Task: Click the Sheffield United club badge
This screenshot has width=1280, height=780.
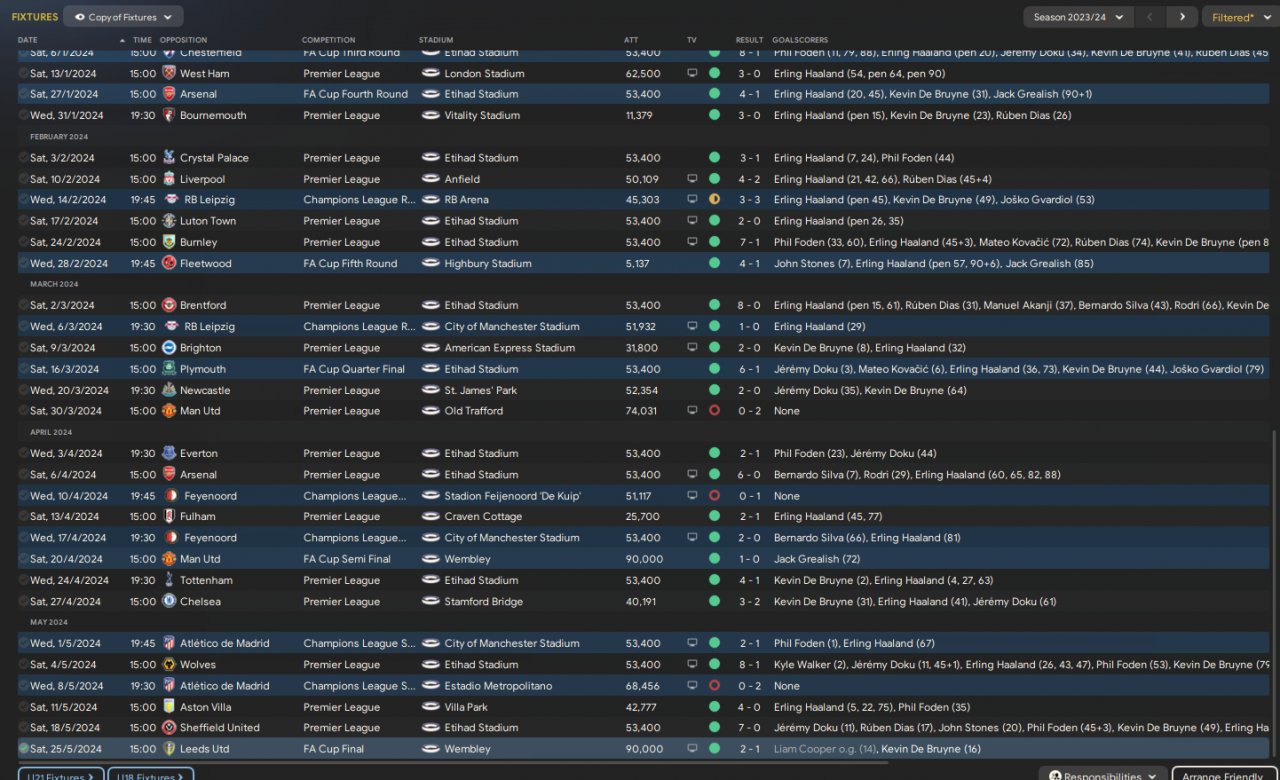Action: (169, 728)
